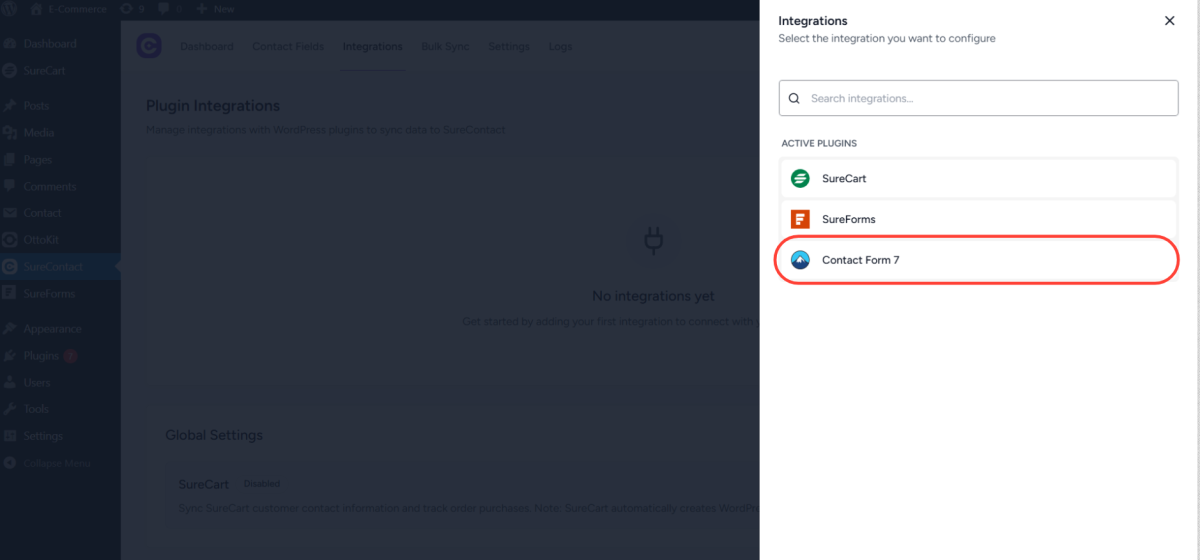Screen dimensions: 1200x560
Task: Click the SureForms logo icon in list
Action: pyautogui.click(x=800, y=219)
